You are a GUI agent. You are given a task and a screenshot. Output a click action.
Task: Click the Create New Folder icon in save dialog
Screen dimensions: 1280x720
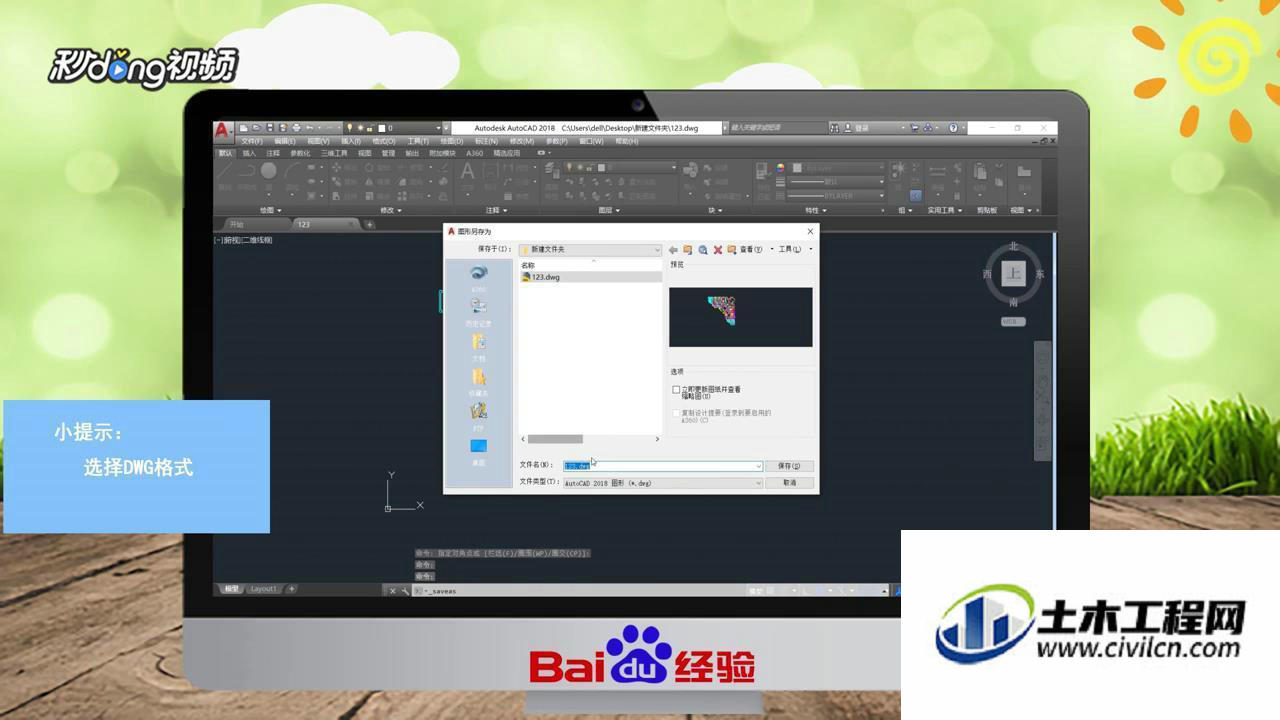coord(732,250)
